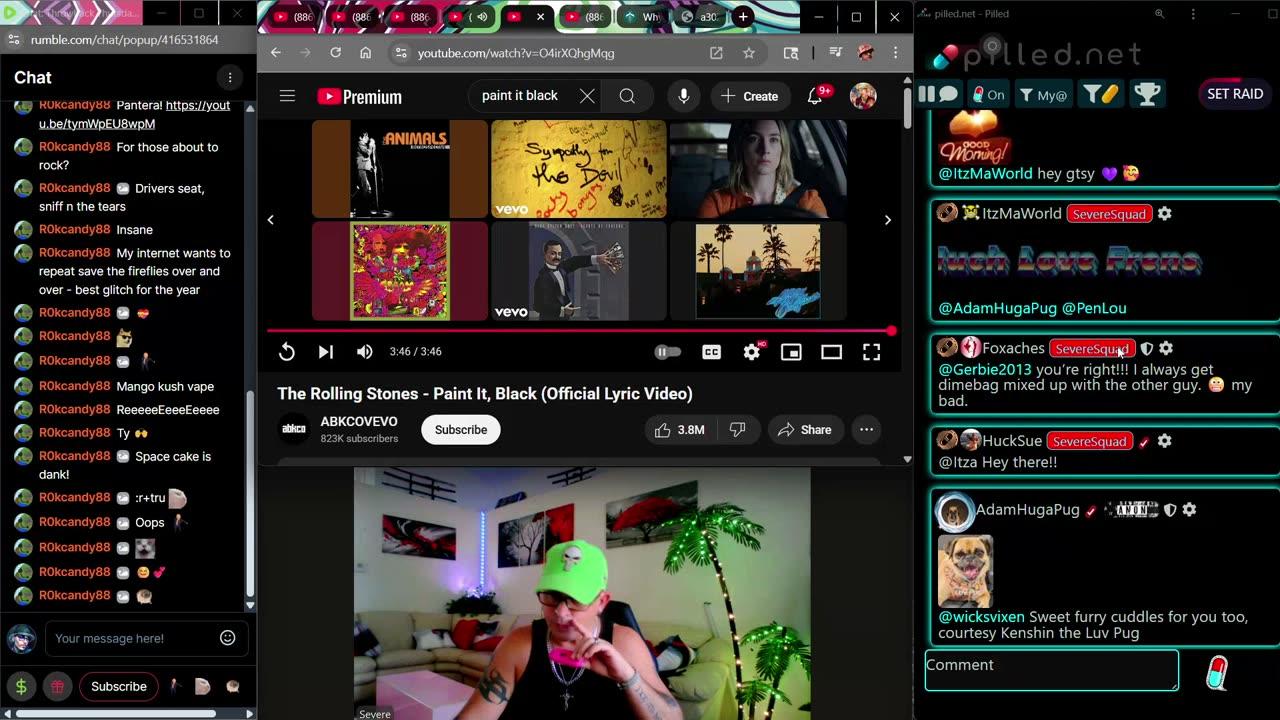This screenshot has height=720, width=1280.
Task: Click the Create button on YouTube
Action: tap(749, 96)
